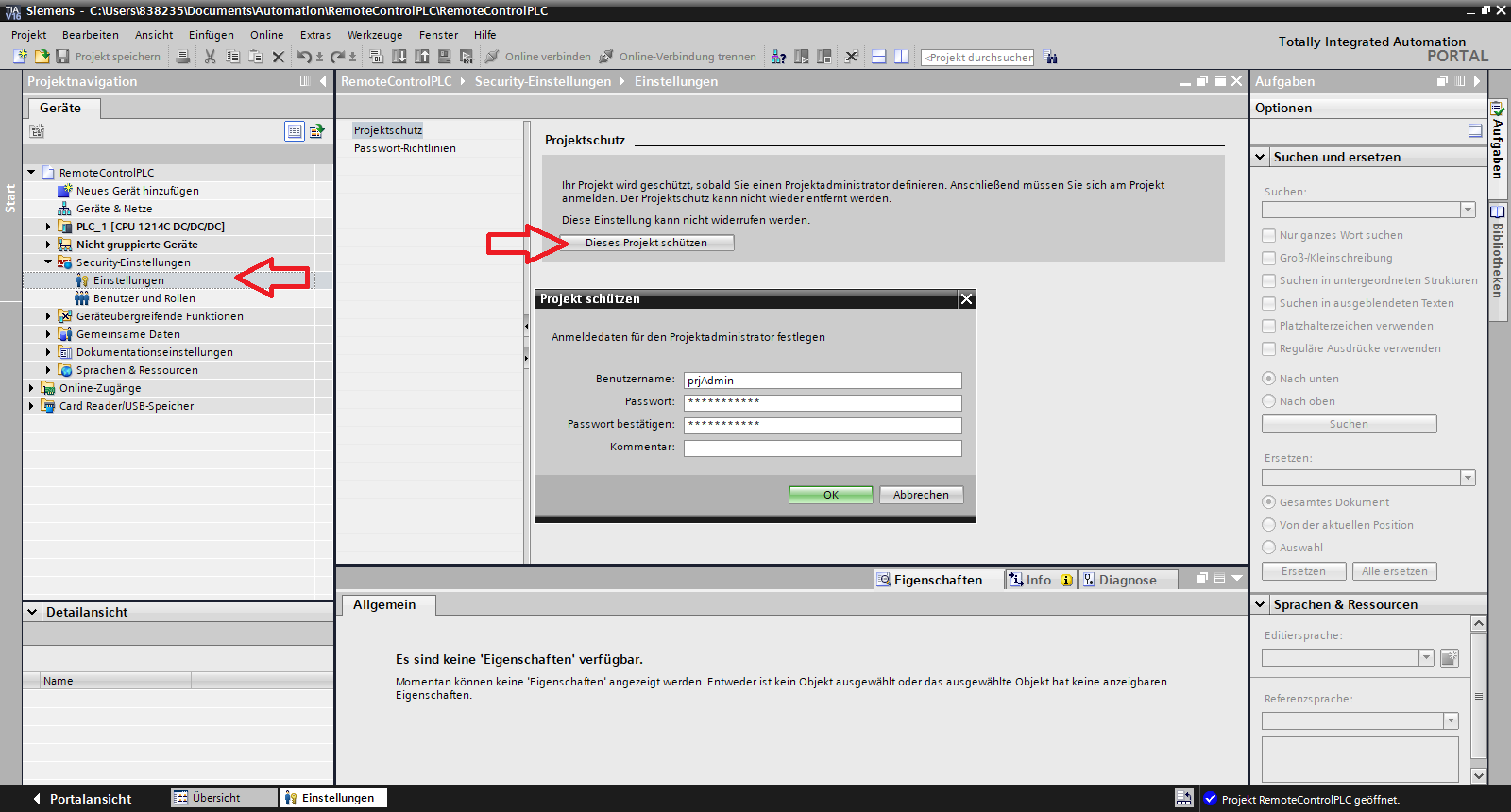
Task: Open the Editiersprache dropdown
Action: (x=1426, y=658)
